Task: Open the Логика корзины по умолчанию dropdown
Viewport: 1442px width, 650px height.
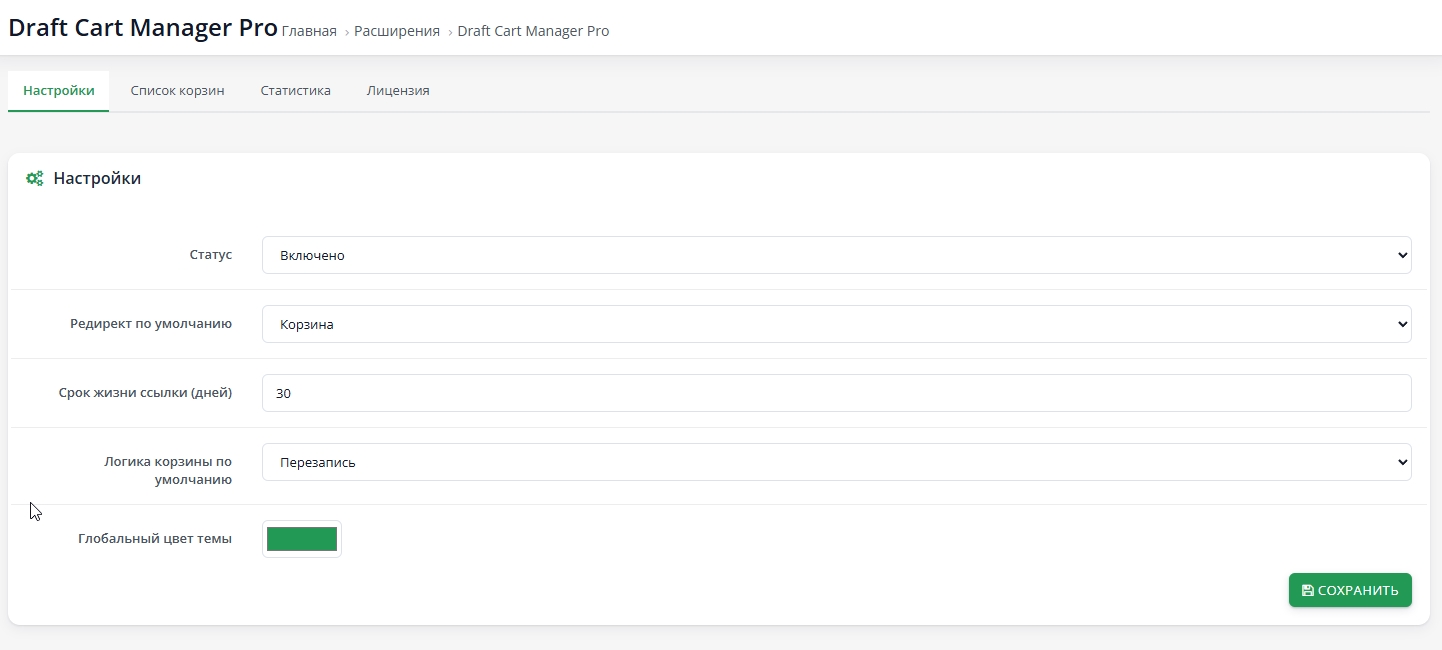Action: (x=836, y=462)
